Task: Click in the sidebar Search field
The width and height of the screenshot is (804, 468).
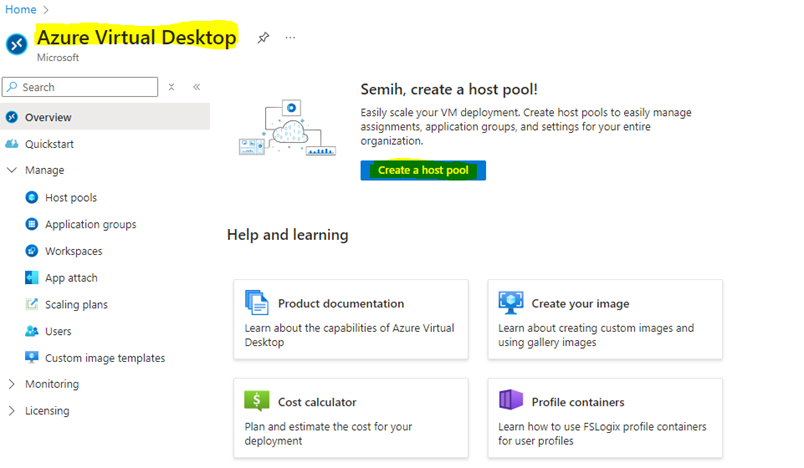Action: coord(85,87)
